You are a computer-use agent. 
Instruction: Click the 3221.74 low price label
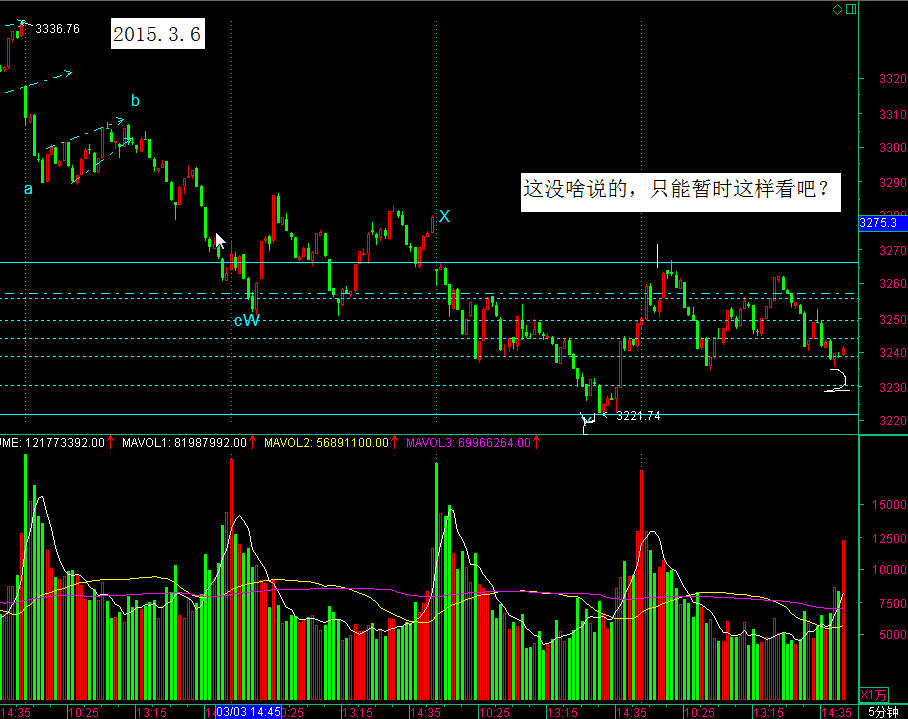[638, 415]
